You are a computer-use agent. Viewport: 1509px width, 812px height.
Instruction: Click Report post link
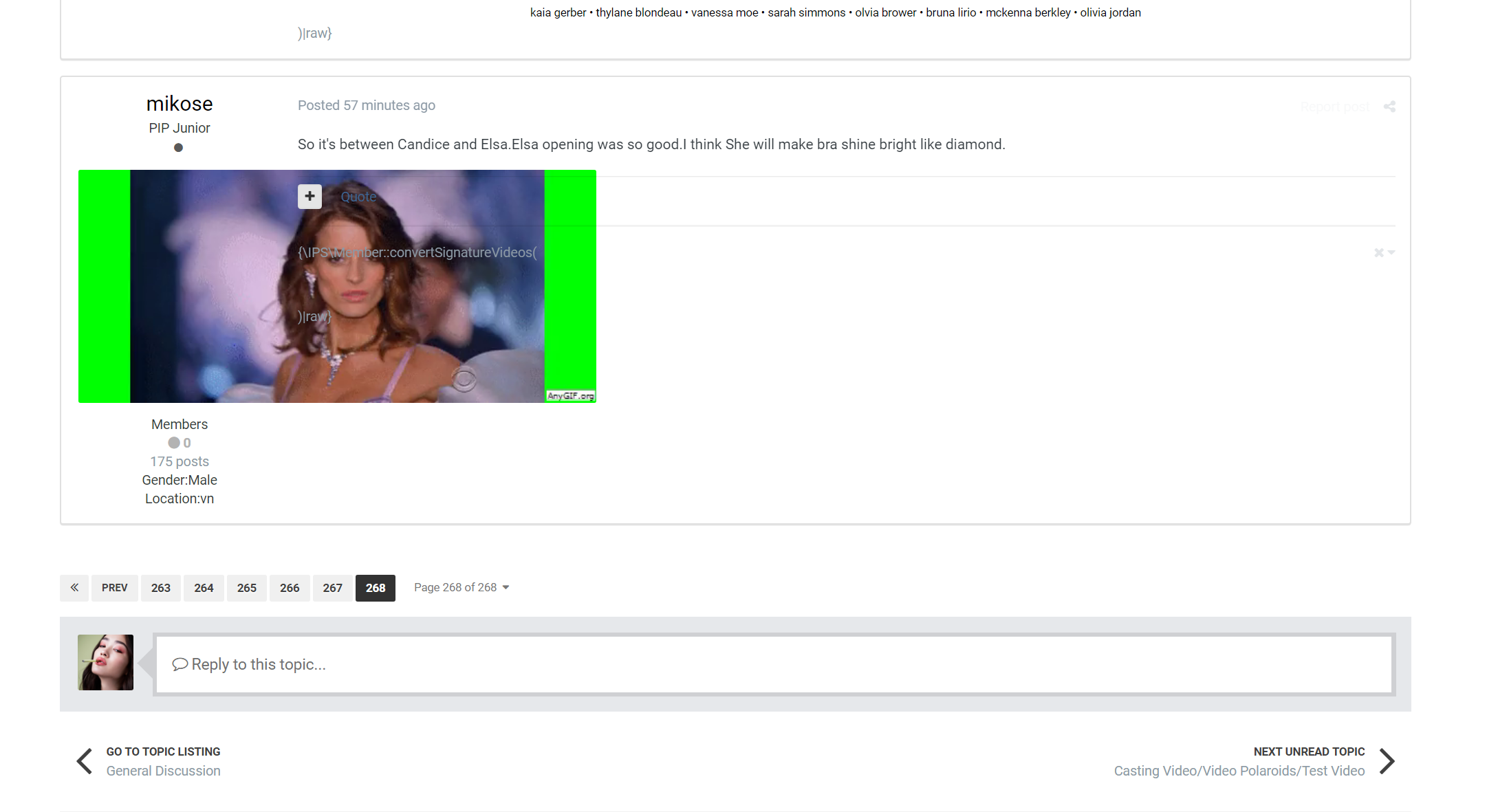[1334, 107]
